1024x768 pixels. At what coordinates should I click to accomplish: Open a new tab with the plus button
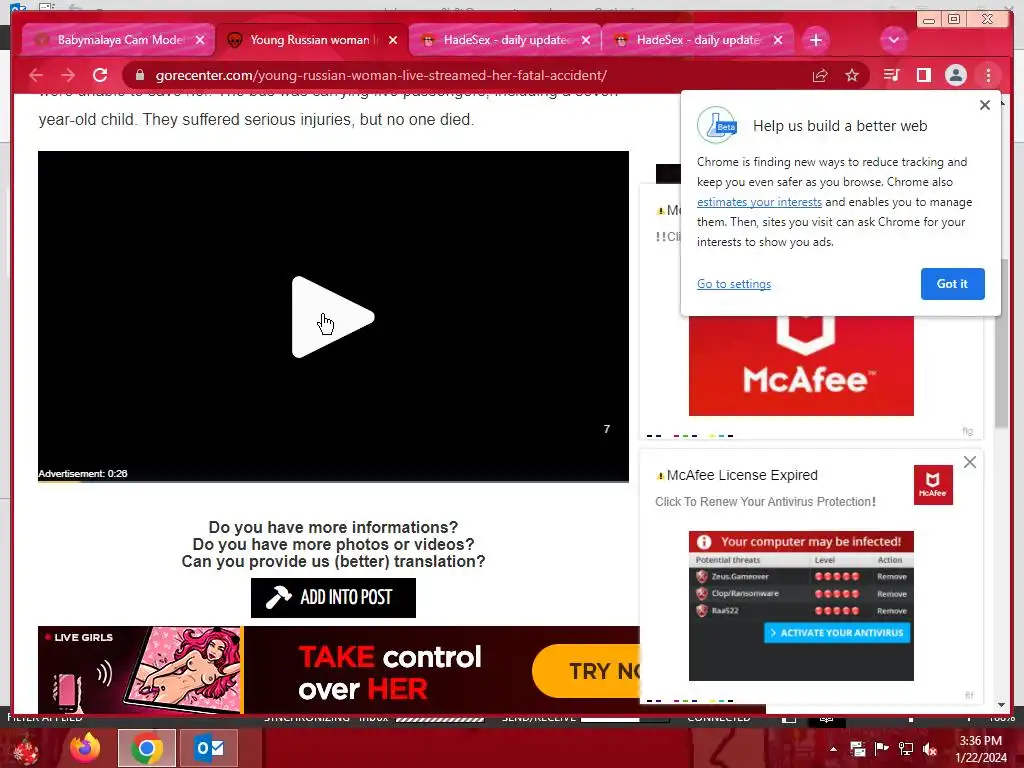[x=815, y=40]
